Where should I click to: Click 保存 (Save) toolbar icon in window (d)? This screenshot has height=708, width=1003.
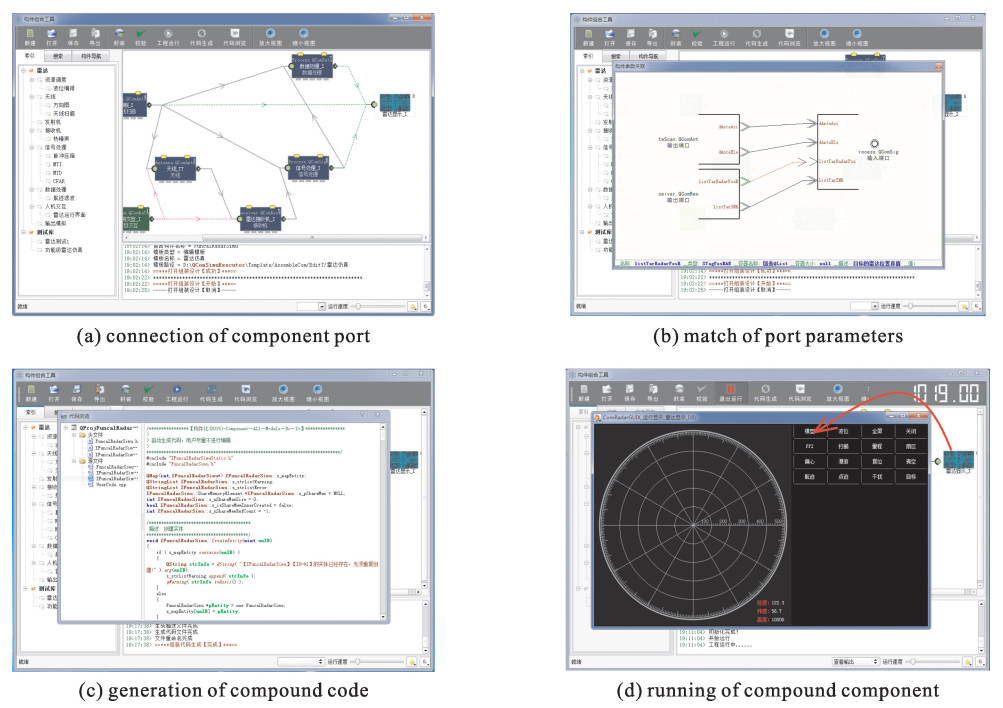[x=630, y=389]
